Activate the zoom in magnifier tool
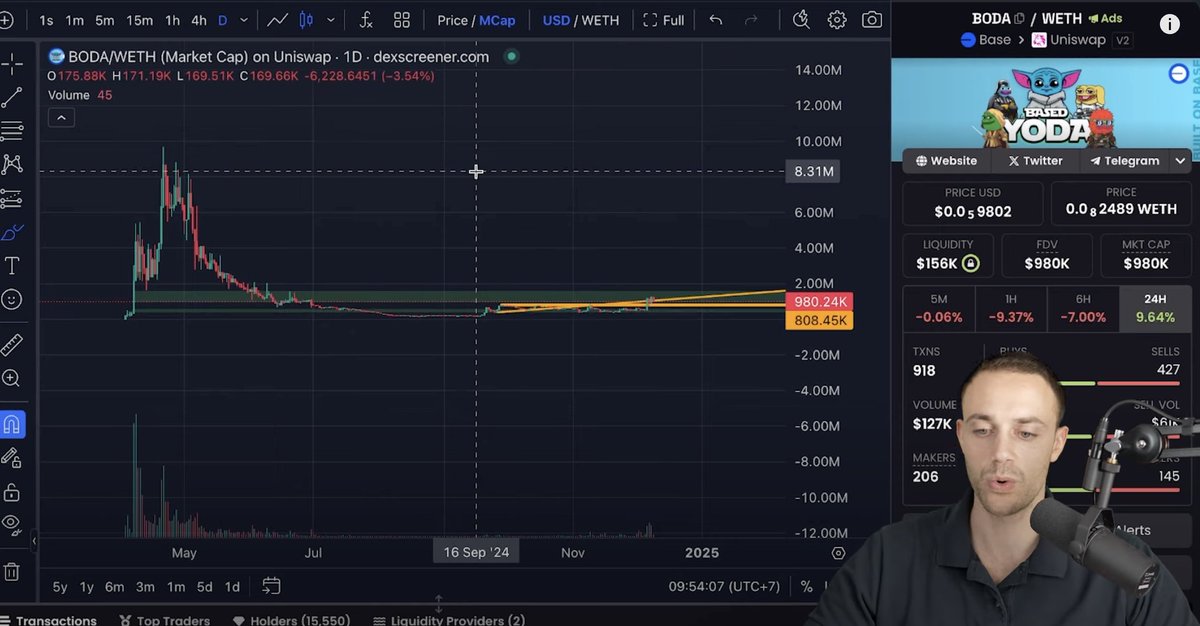Screen dimensions: 1200x626 click(12, 378)
